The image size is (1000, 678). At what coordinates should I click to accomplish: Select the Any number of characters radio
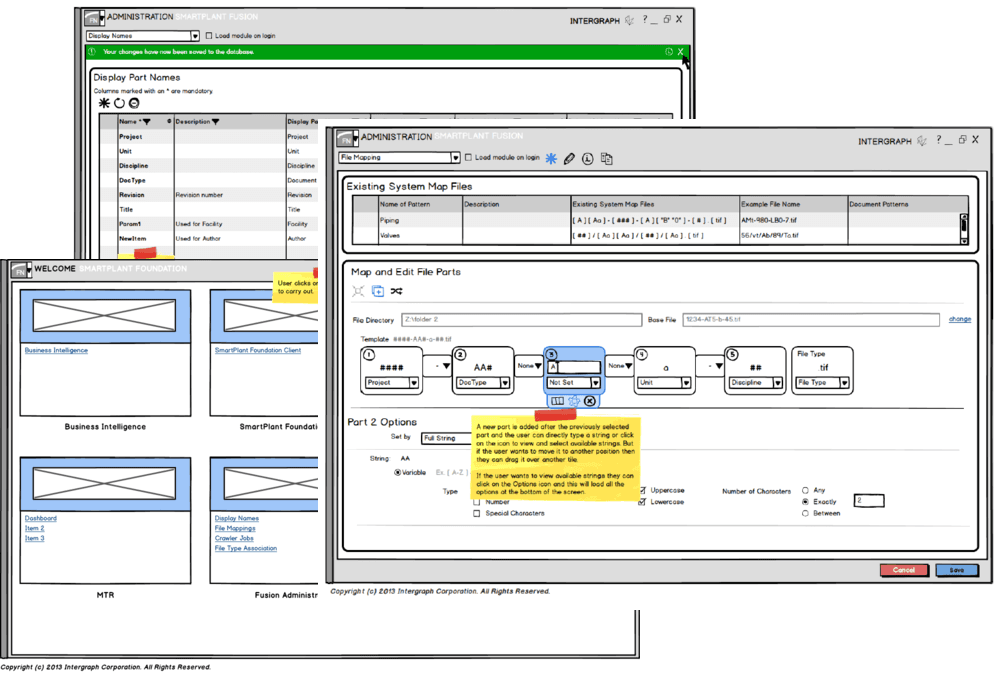pos(805,490)
